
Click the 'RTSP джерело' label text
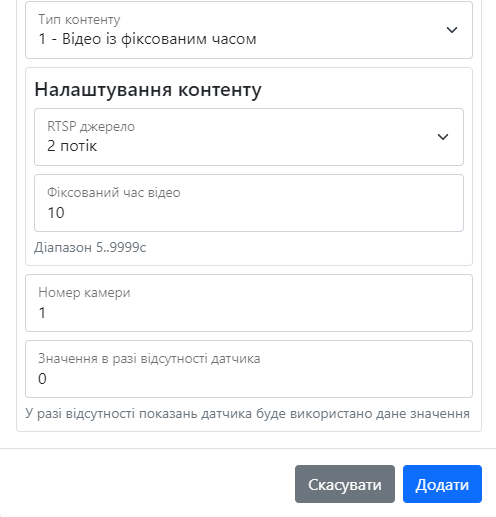point(91,127)
